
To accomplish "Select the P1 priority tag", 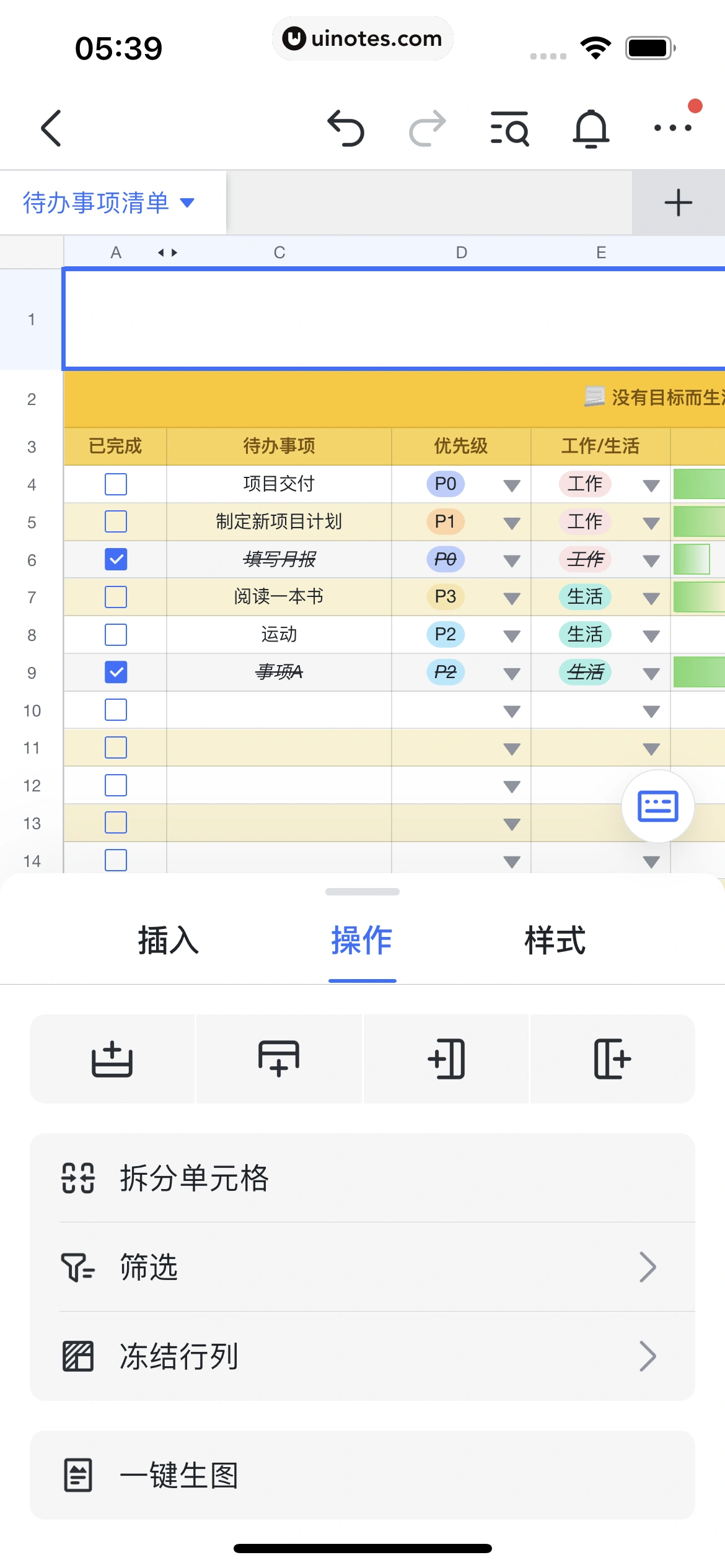I will click(446, 521).
